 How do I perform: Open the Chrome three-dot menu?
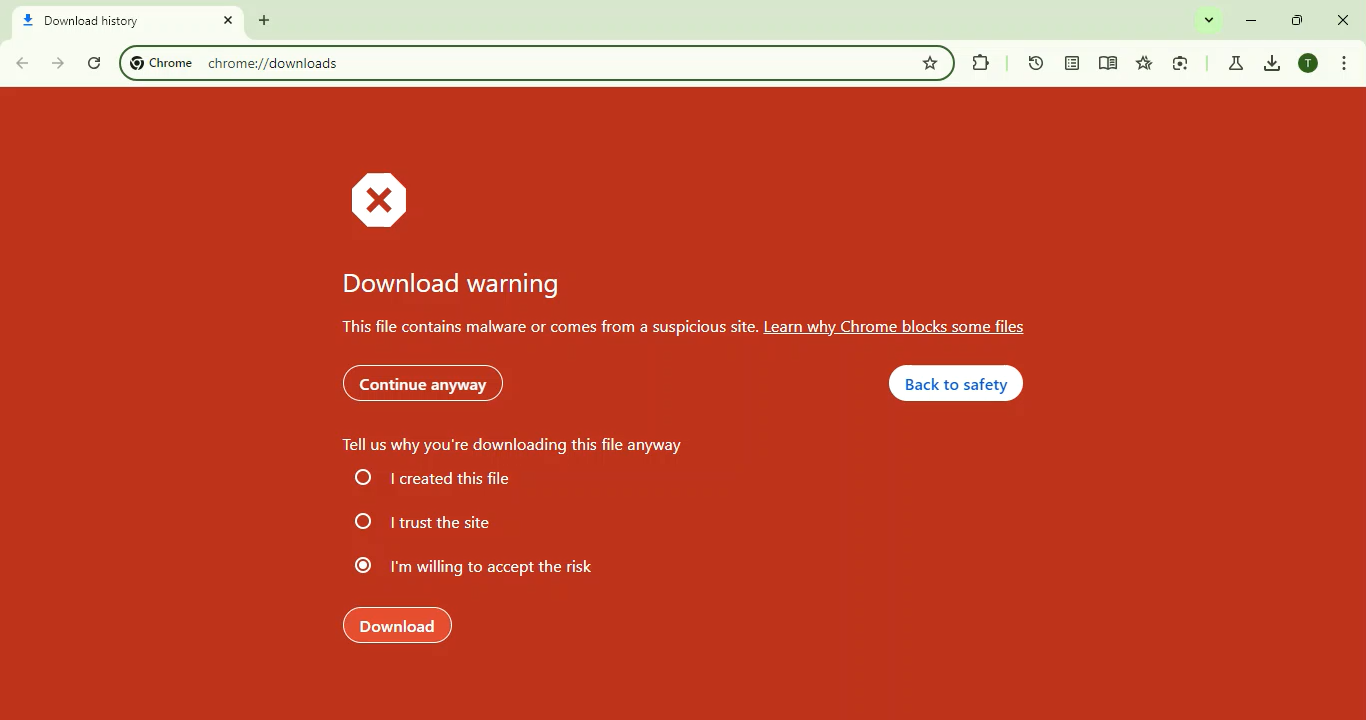pyautogui.click(x=1344, y=63)
